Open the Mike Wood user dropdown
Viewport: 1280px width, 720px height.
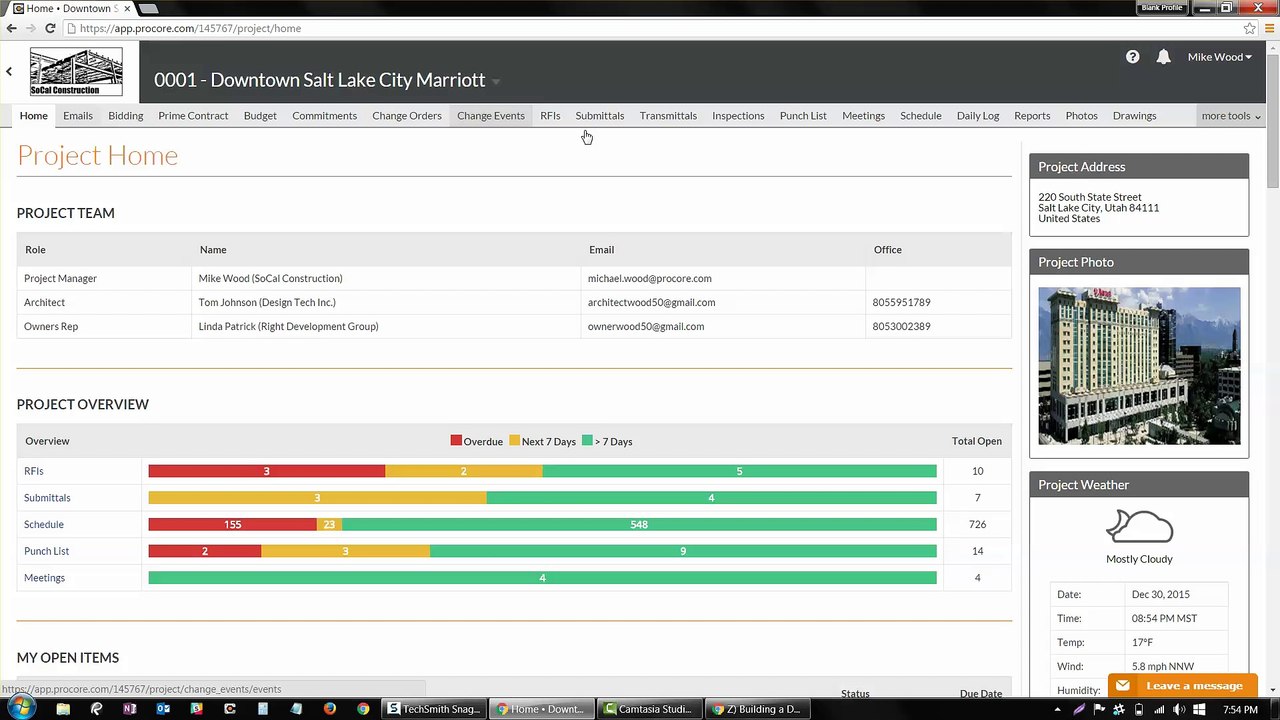tap(1219, 57)
